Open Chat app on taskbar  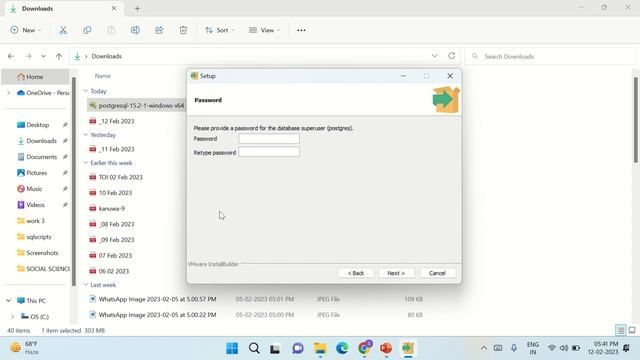[x=298, y=348]
